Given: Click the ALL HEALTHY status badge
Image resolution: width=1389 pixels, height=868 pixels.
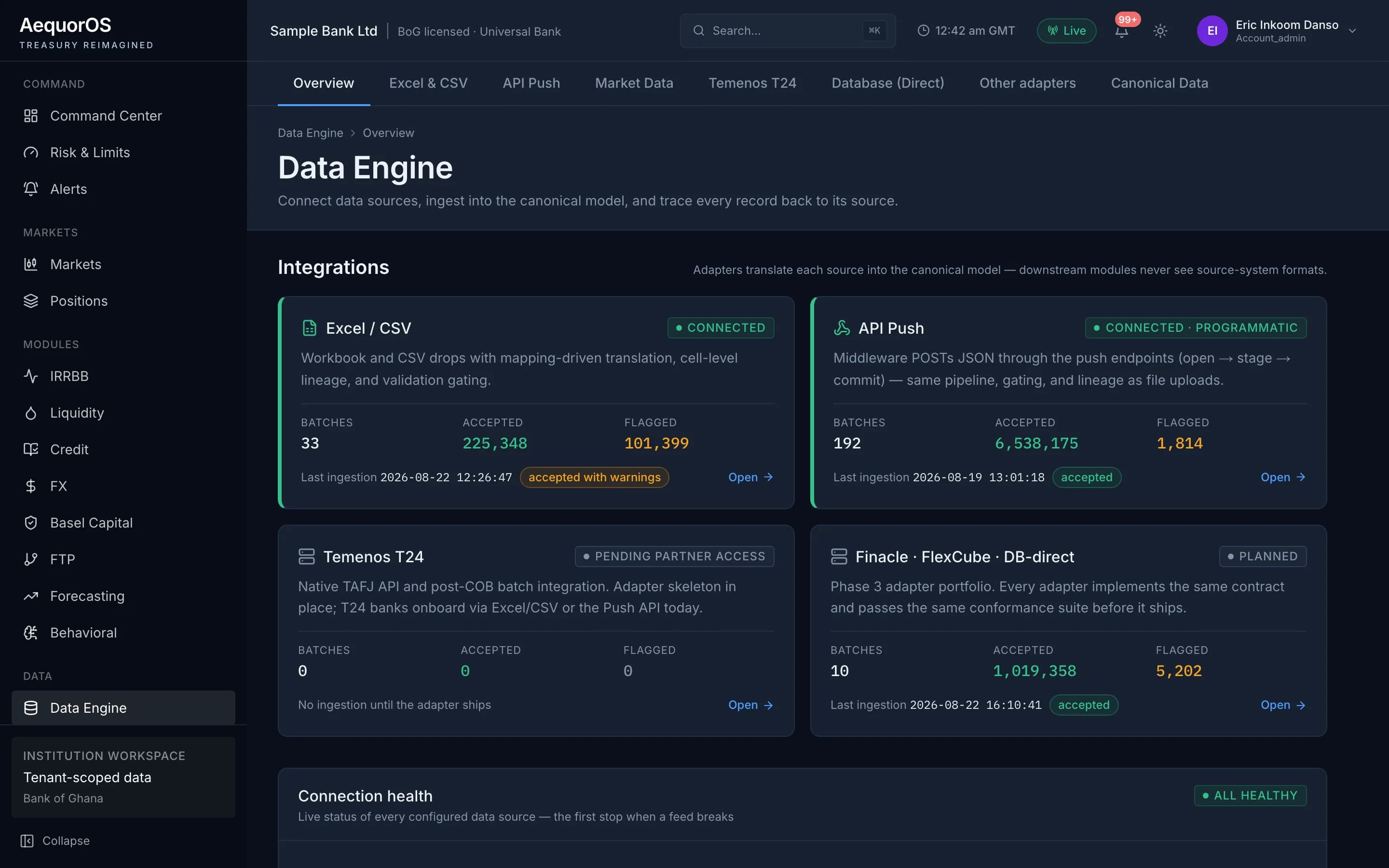Looking at the screenshot, I should click(1250, 796).
